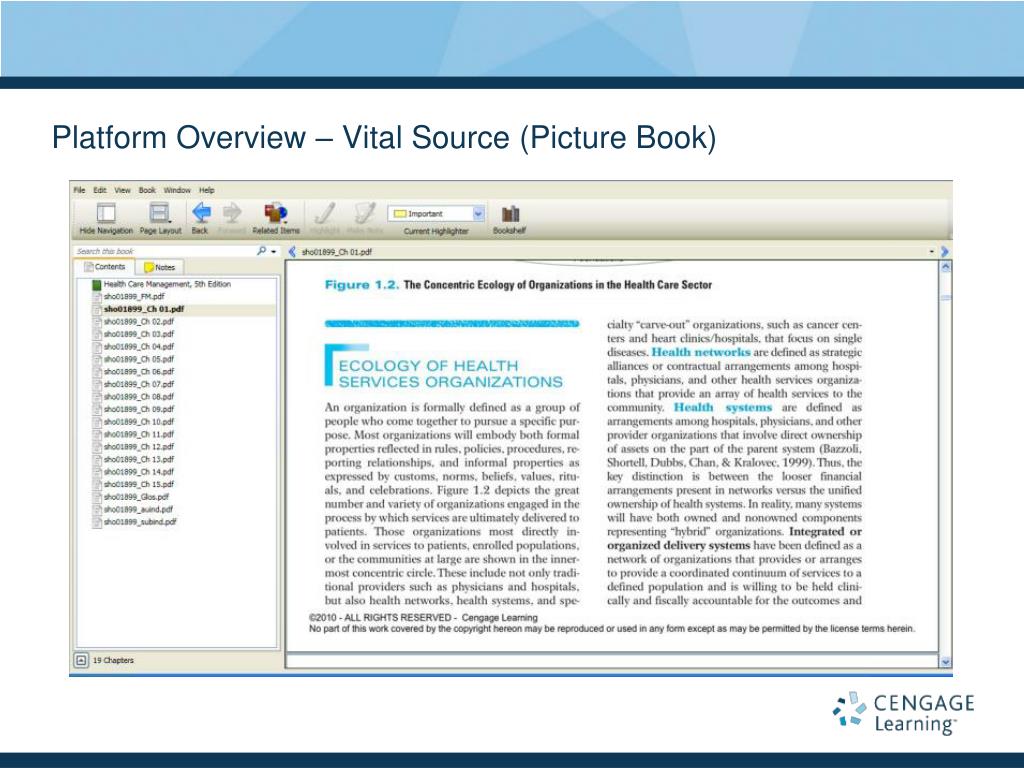Screen dimensions: 1024x768
Task: Open sho01899_auind.pdf author index
Action: pyautogui.click(x=133, y=509)
